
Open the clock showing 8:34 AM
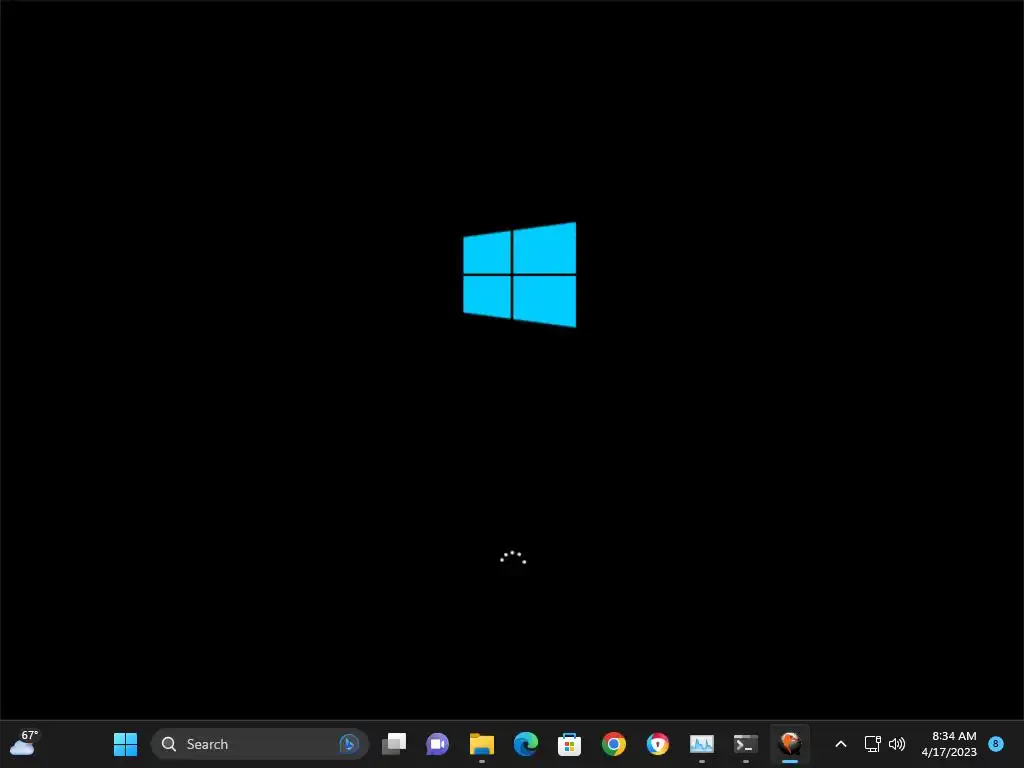point(949,744)
